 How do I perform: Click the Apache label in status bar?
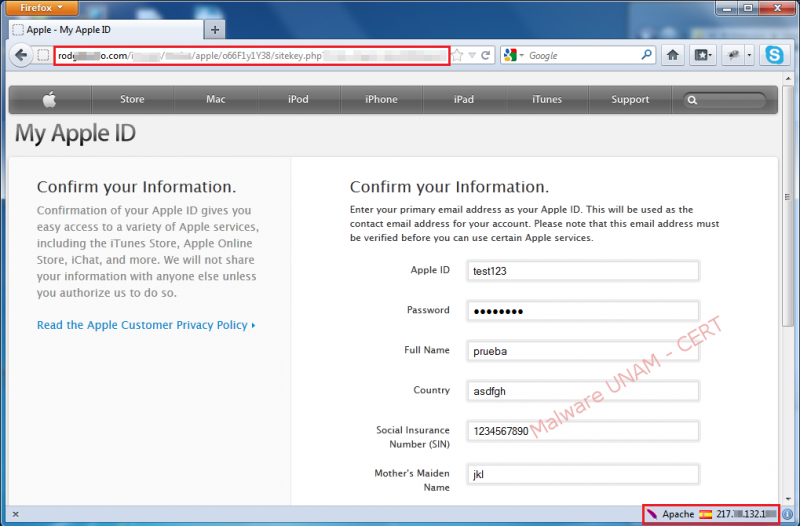678,514
